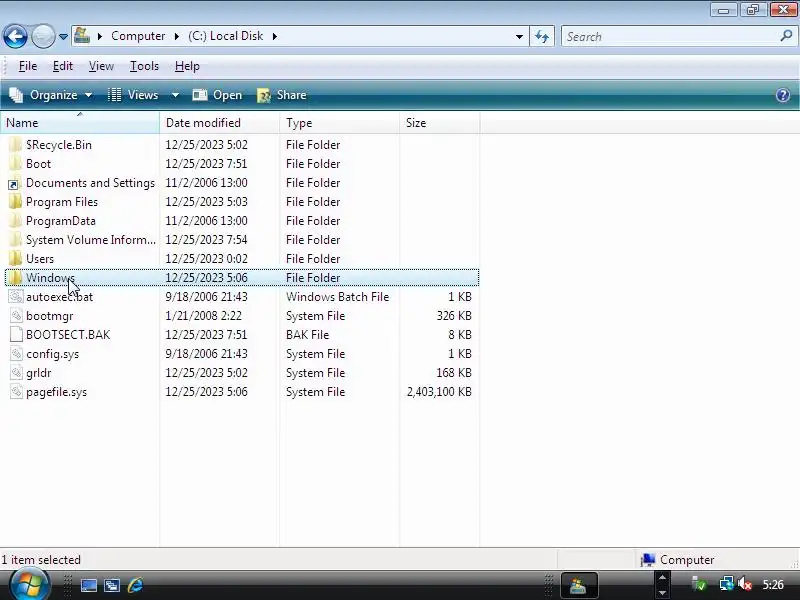
Task: Click the taskbar clock showing 5:26
Action: click(773, 585)
